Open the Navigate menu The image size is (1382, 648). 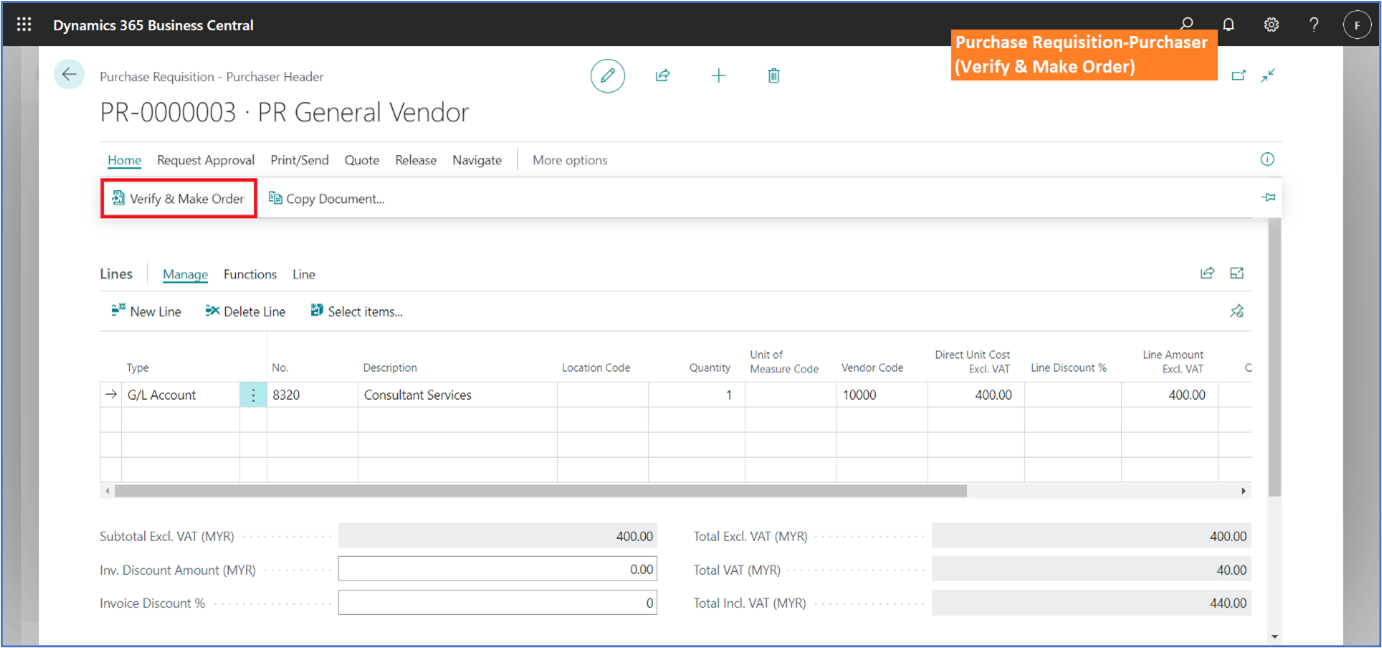(477, 160)
